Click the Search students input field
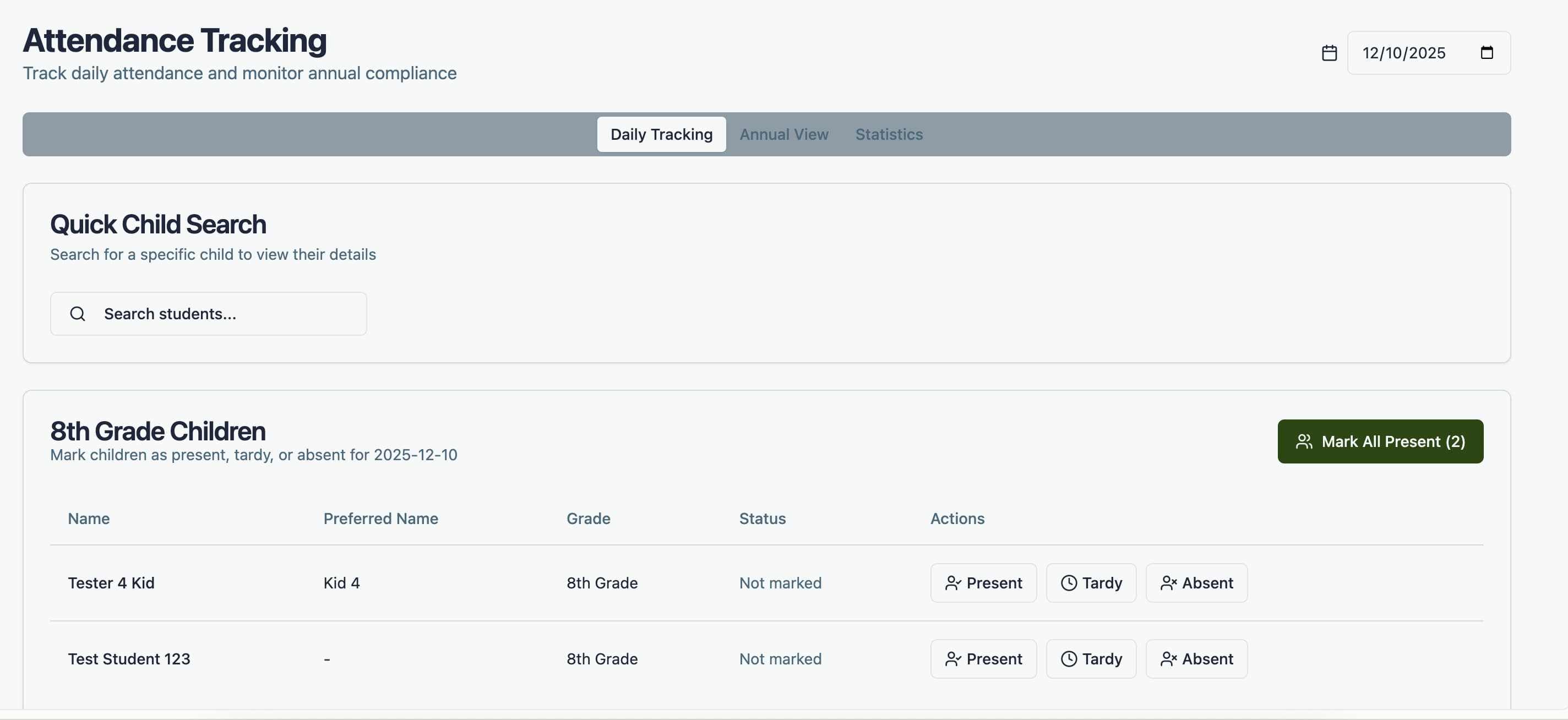Viewport: 1568px width, 720px height. (208, 313)
